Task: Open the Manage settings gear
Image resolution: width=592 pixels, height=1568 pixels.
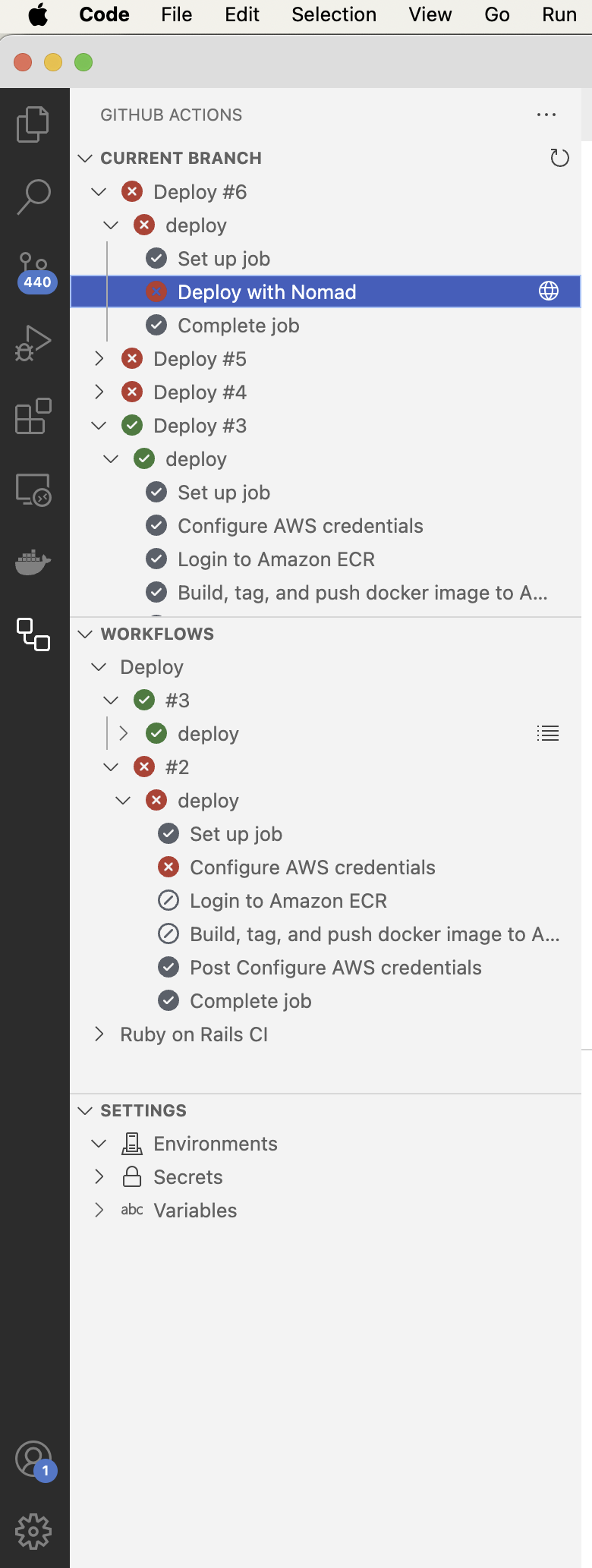Action: pos(34,1531)
